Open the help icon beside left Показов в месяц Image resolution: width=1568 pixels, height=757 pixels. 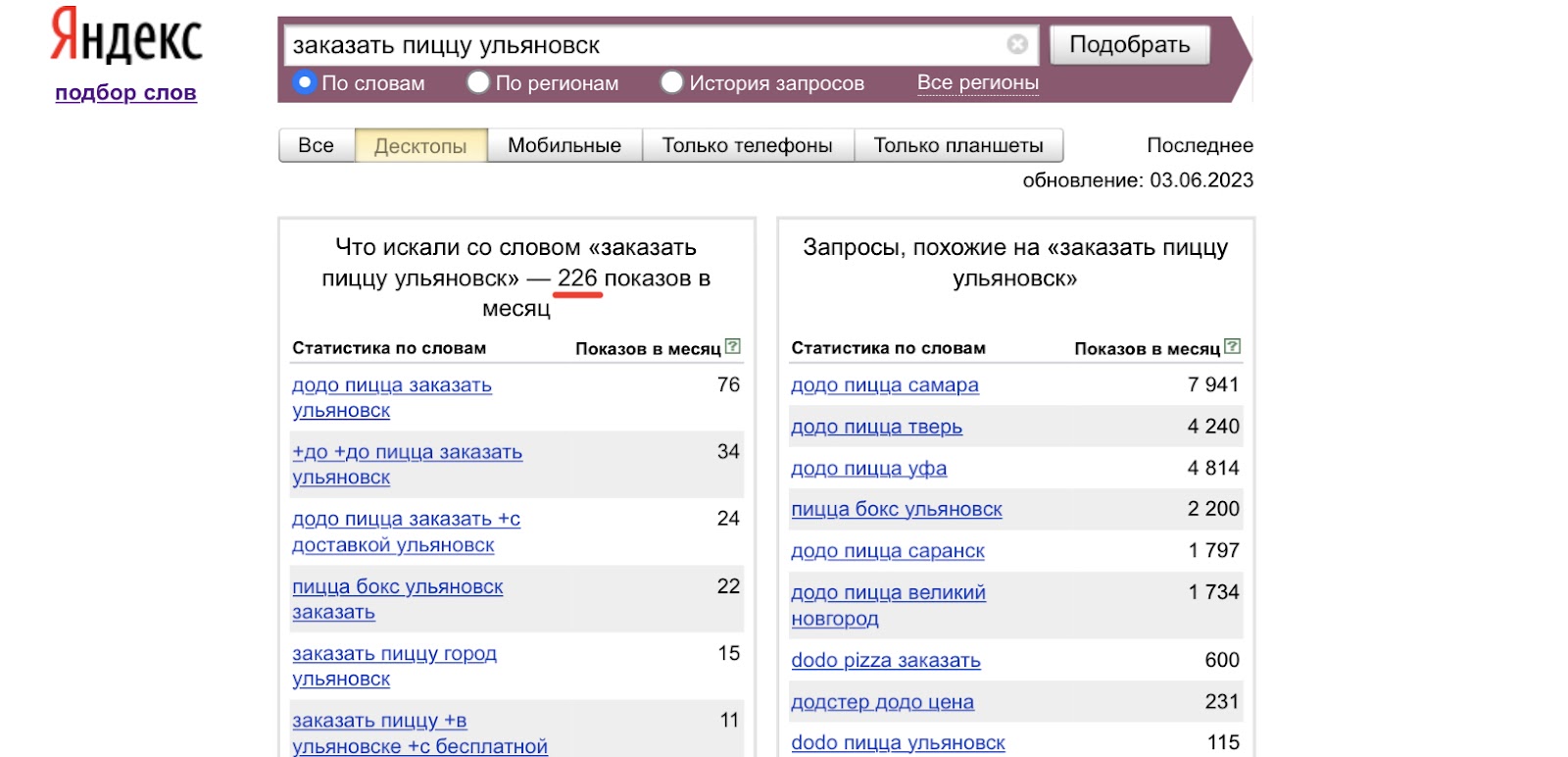coord(733,346)
